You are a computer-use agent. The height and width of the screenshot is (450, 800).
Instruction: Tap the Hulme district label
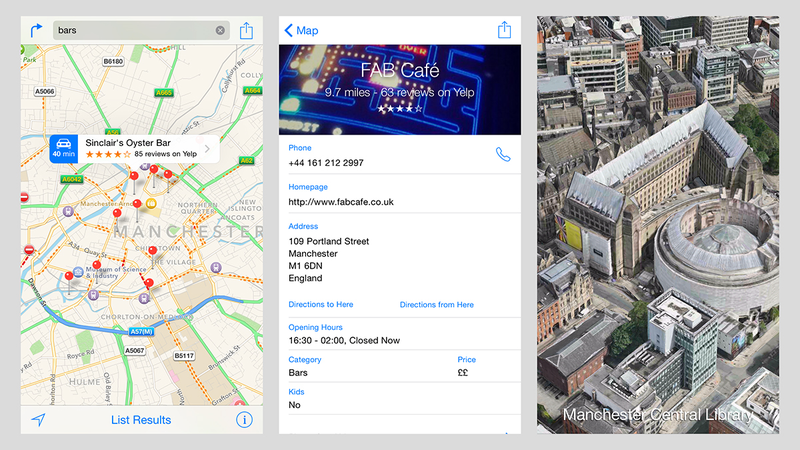click(x=85, y=382)
